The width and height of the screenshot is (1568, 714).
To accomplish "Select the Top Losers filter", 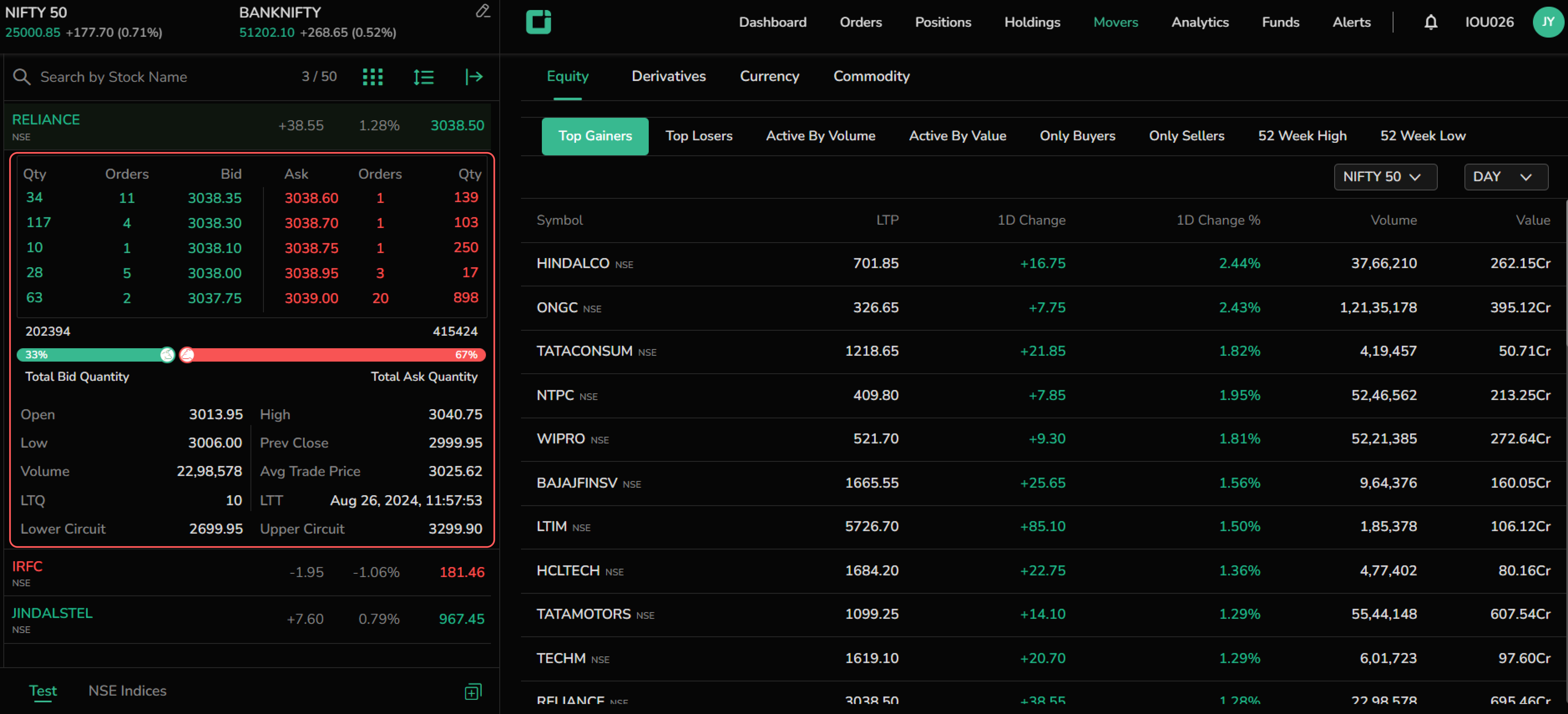I will pyautogui.click(x=699, y=136).
